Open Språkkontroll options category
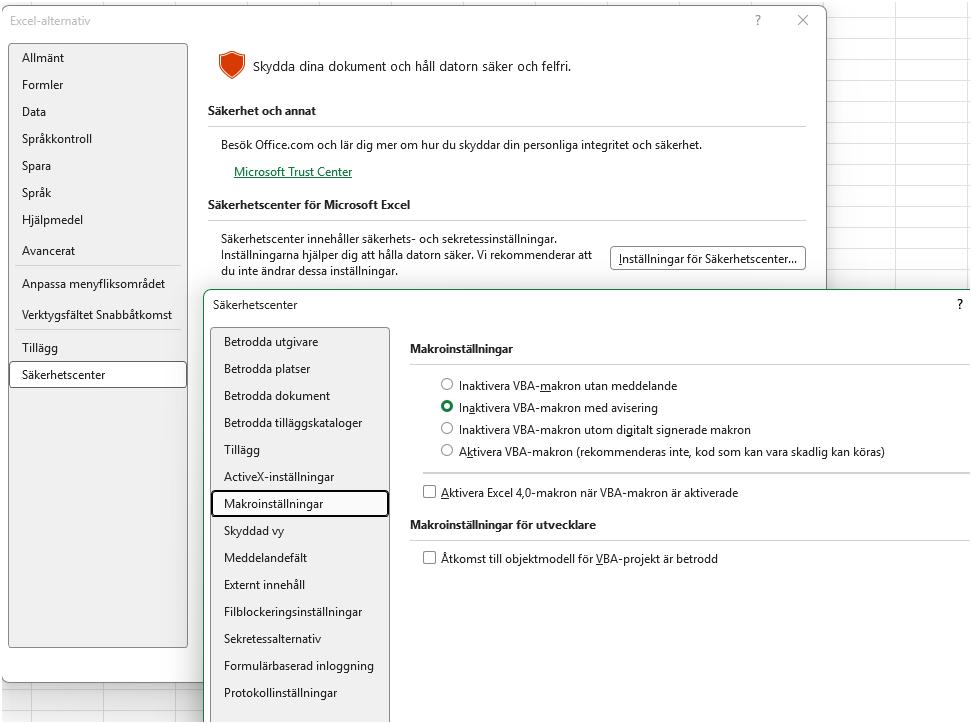Viewport: 972px width, 724px height. click(x=98, y=139)
